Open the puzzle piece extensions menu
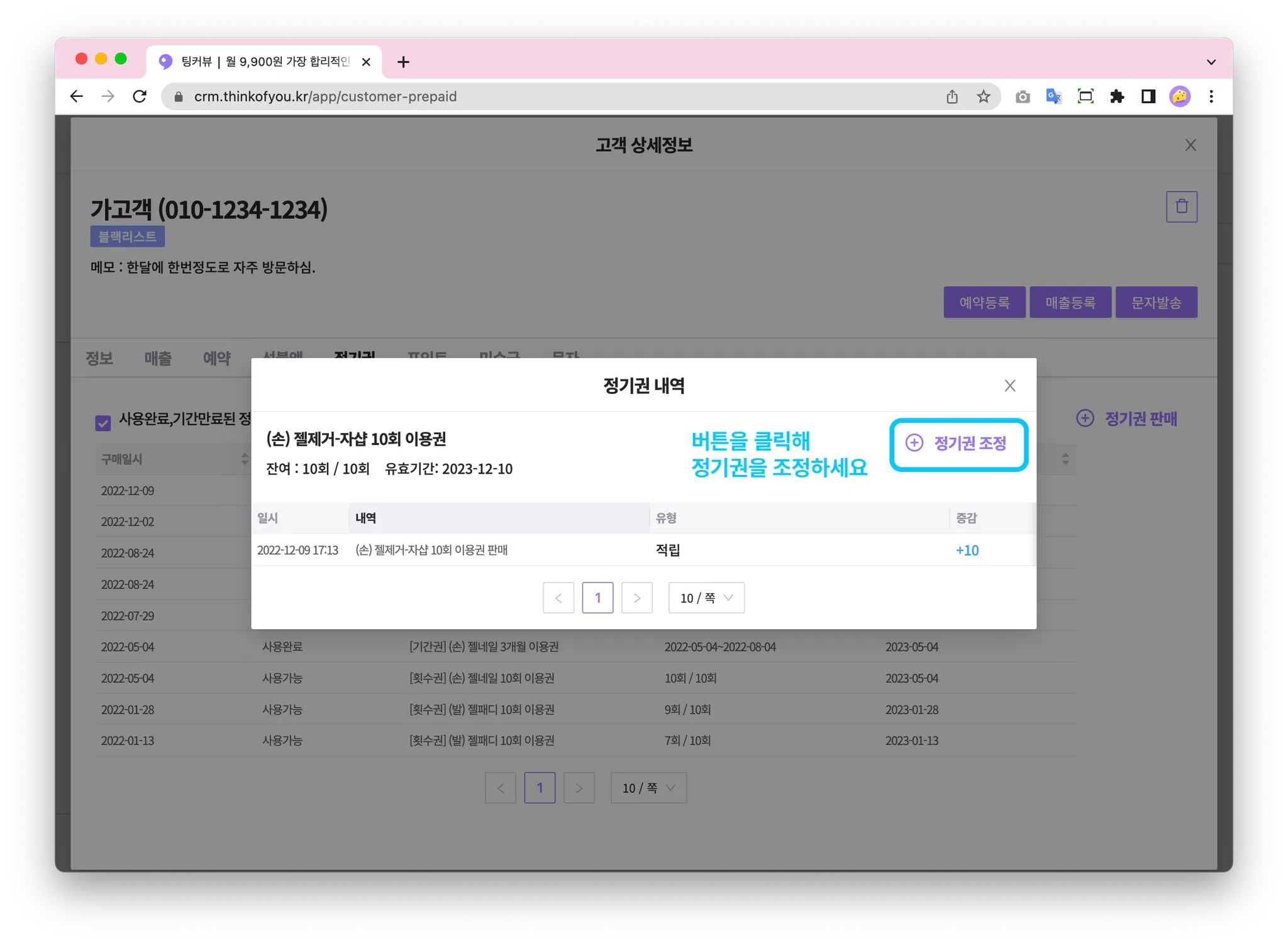This screenshot has height=945, width=1288. click(1117, 96)
